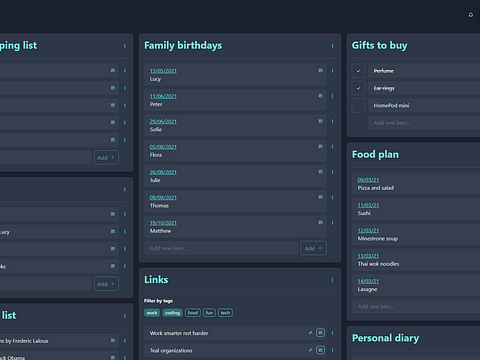The image size is (480, 360).
Task: Click the note icon on Matthew row
Action: (x=320, y=222)
